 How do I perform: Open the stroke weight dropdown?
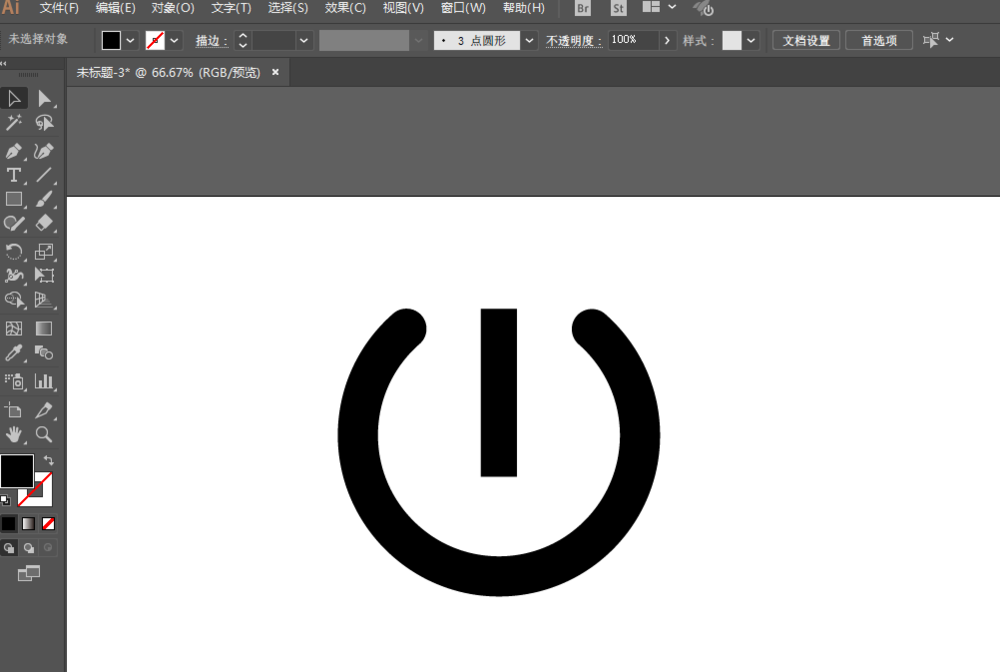[304, 40]
